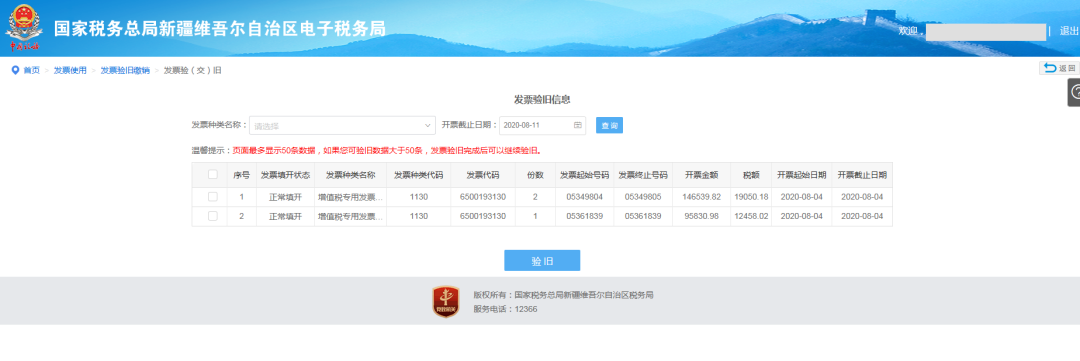This screenshot has width=1080, height=361.
Task: Click the 首页 breadcrumb link
Action: (32, 70)
